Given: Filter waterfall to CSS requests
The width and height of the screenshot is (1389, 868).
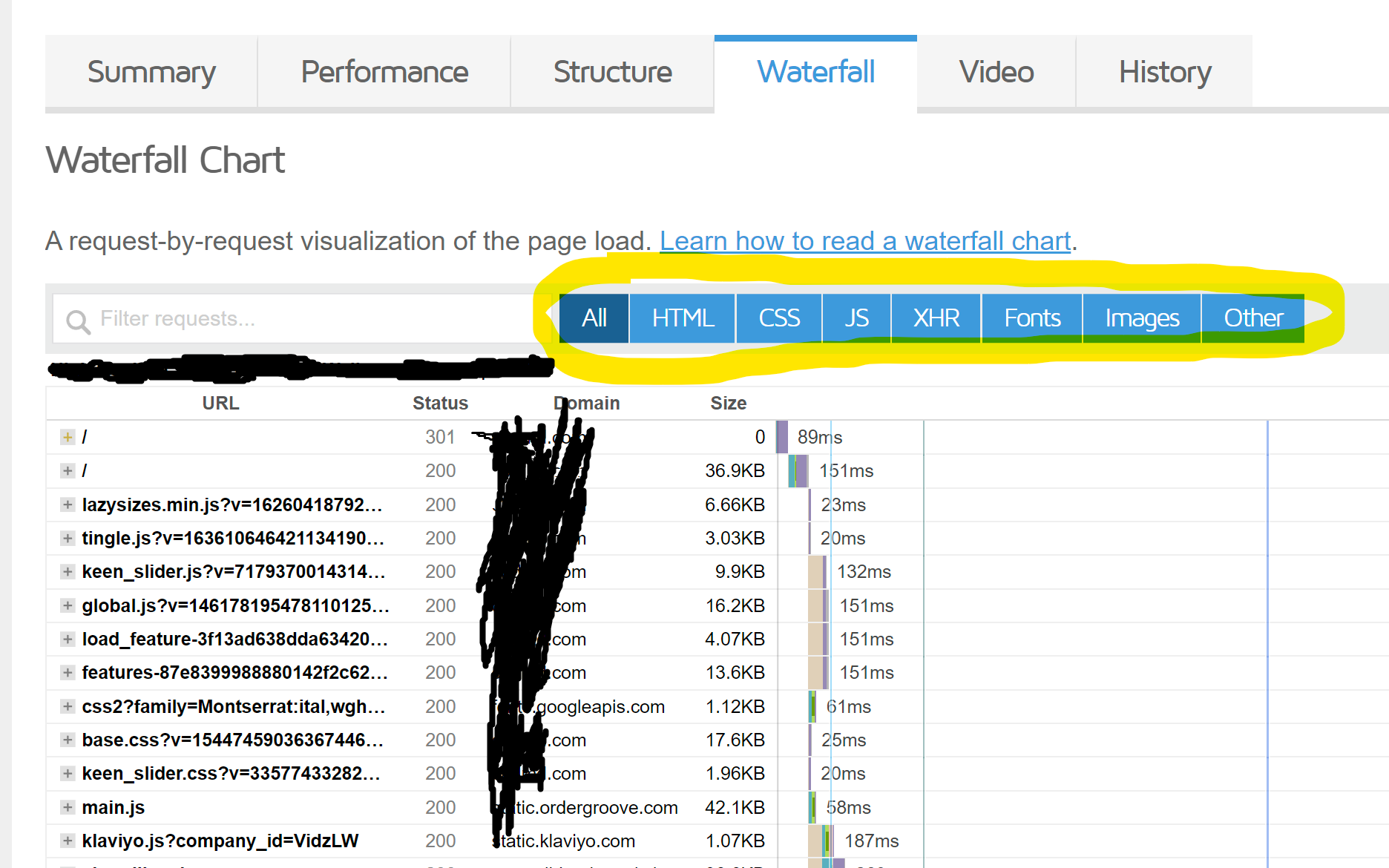Looking at the screenshot, I should [x=778, y=318].
